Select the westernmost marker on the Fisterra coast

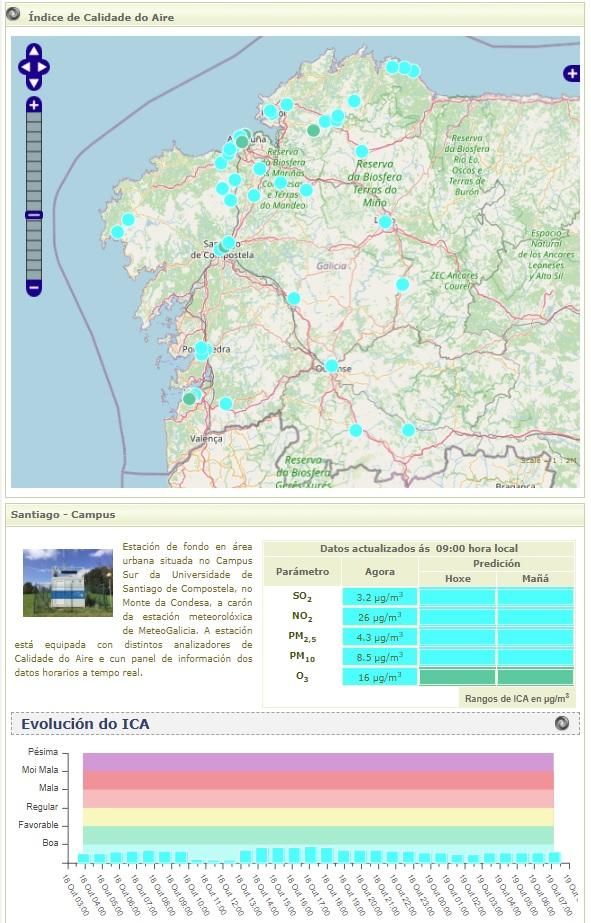pyautogui.click(x=117, y=232)
